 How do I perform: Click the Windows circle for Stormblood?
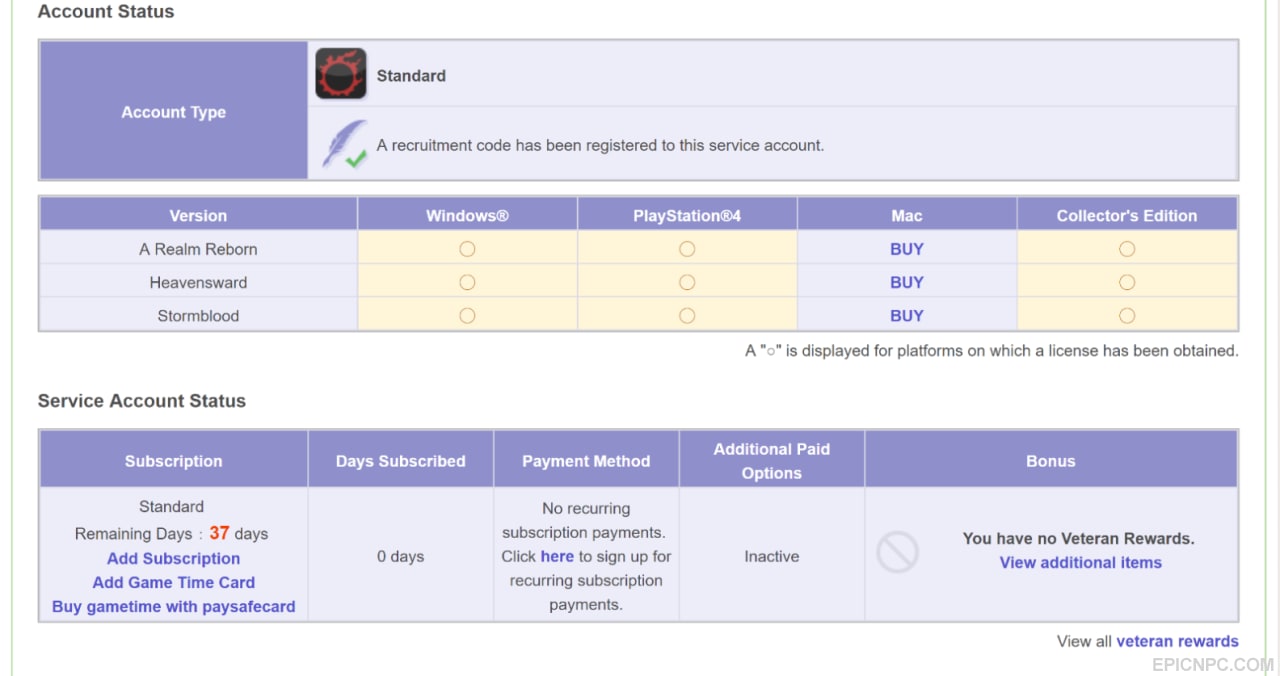(x=467, y=316)
